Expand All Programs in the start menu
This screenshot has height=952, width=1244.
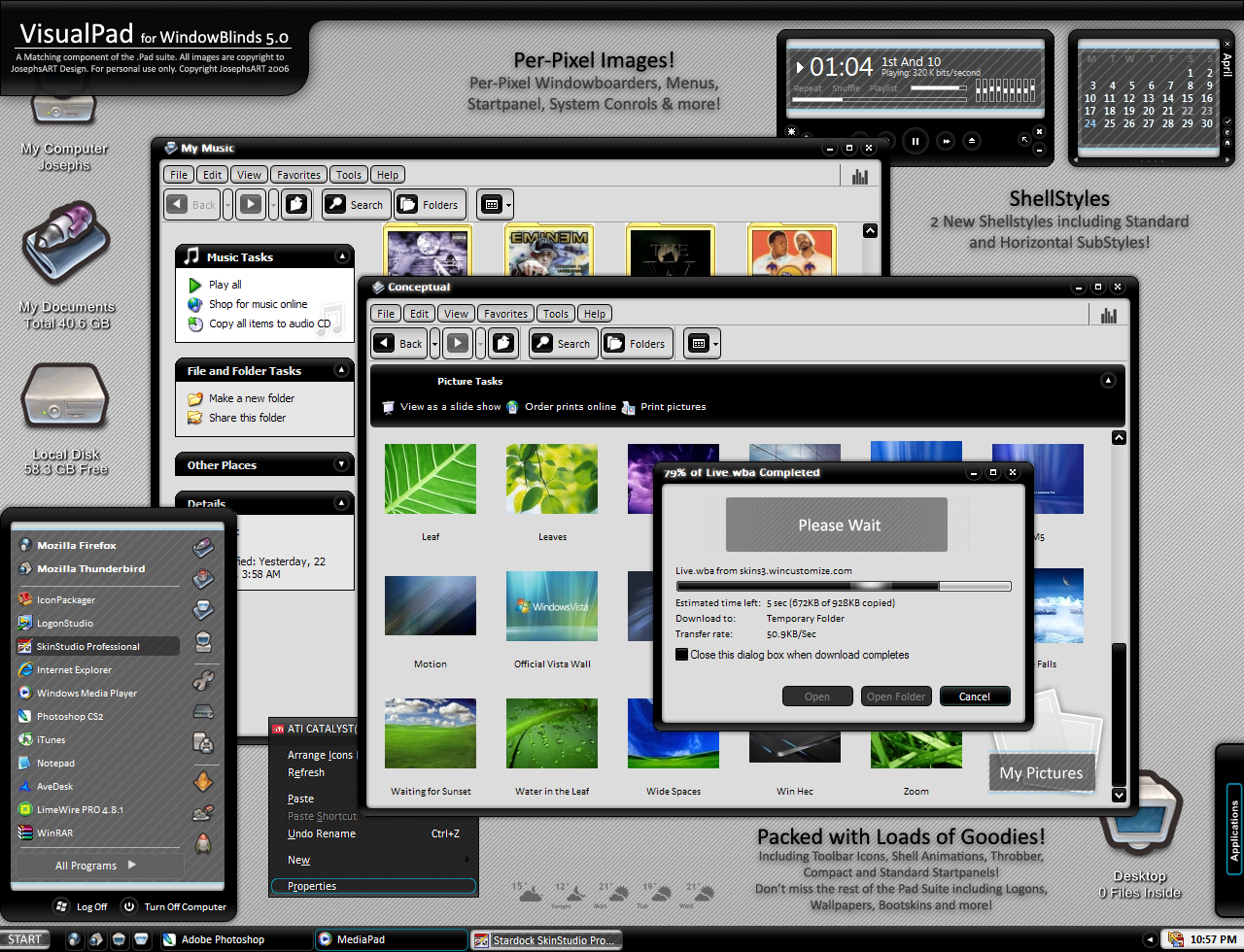(97, 865)
